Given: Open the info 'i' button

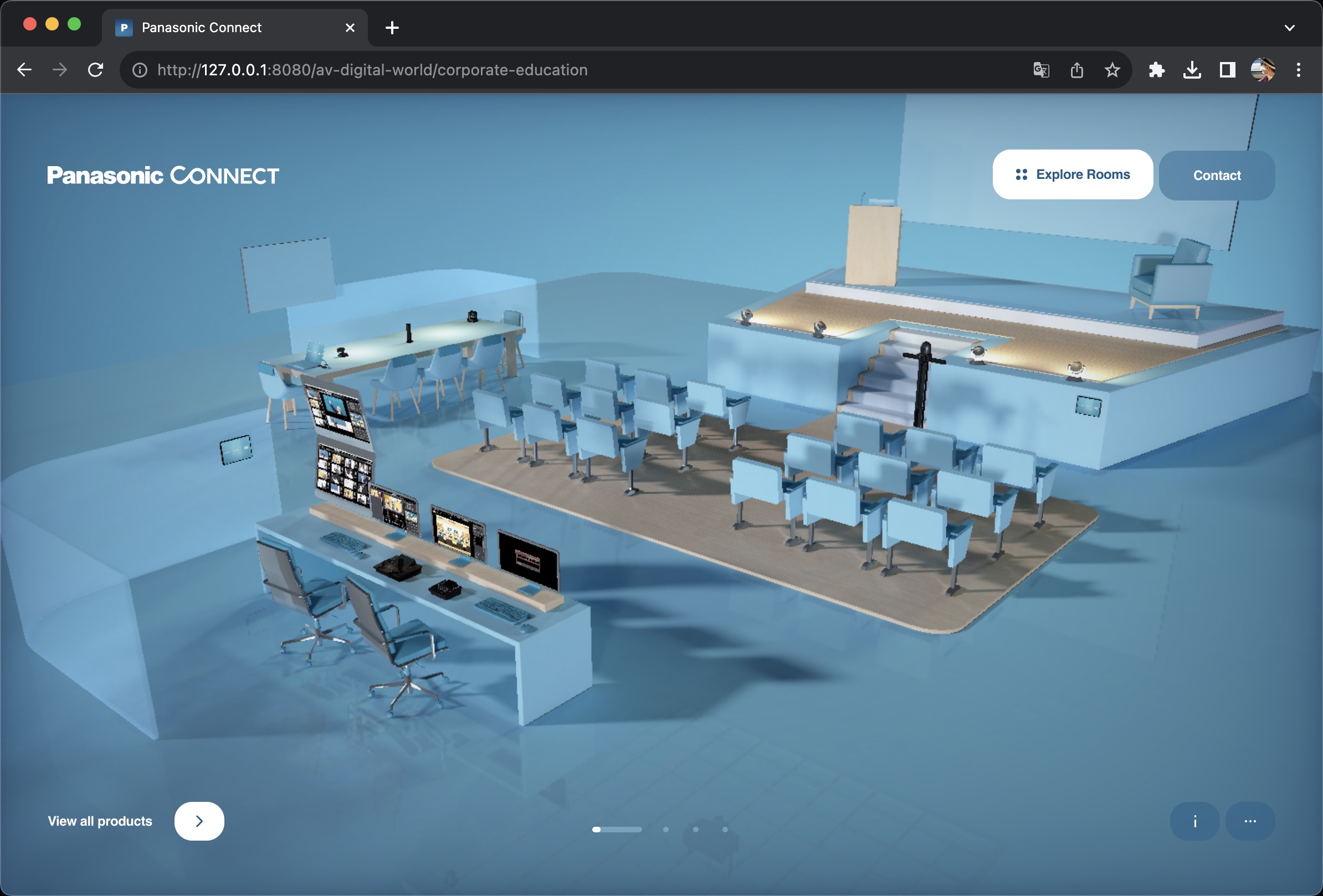Looking at the screenshot, I should point(1194,821).
